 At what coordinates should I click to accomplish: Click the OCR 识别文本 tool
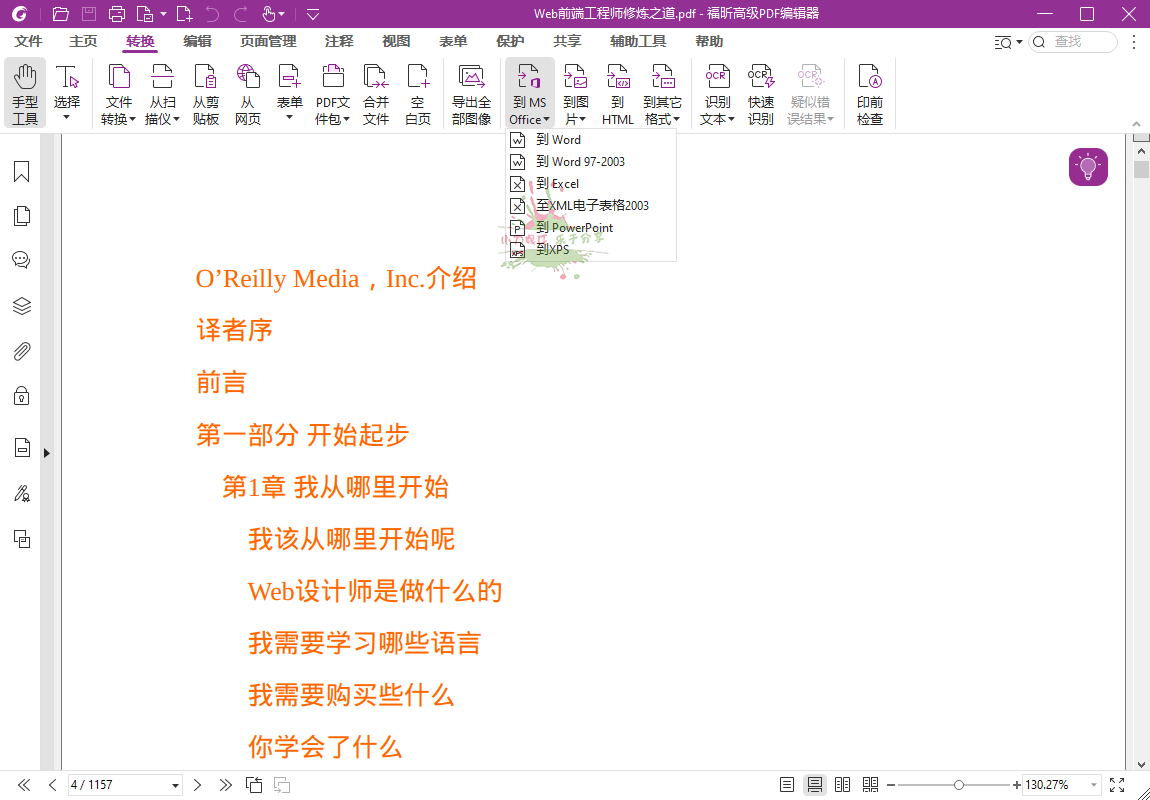(716, 92)
